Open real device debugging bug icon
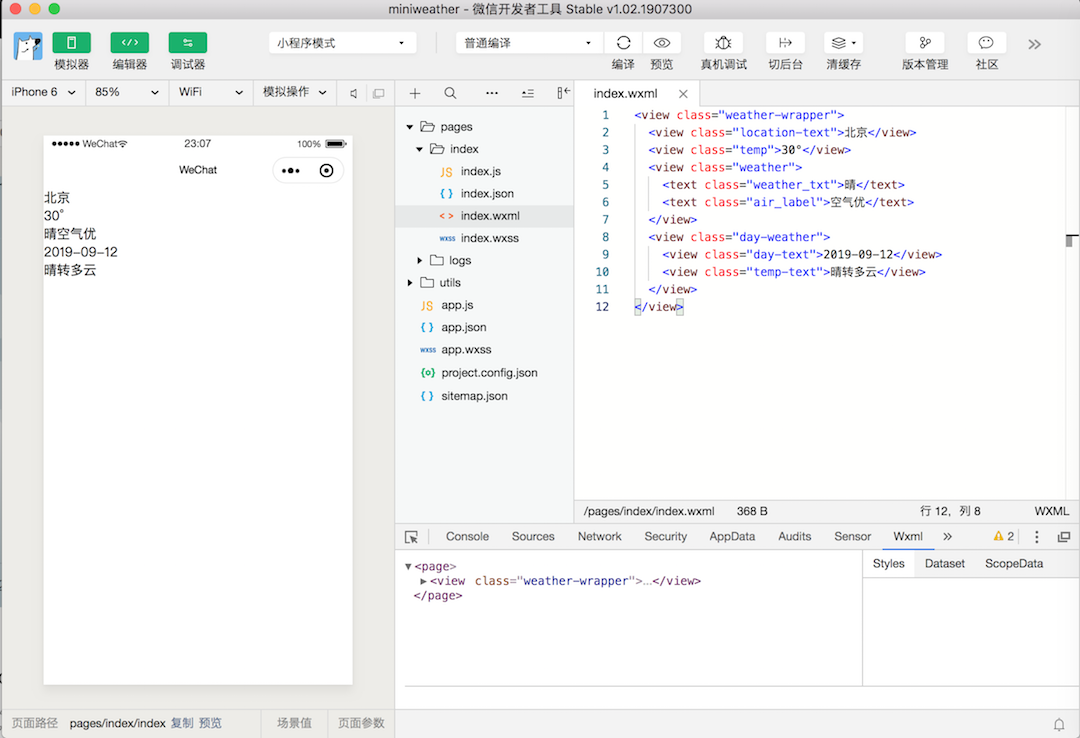The width and height of the screenshot is (1080, 738). point(723,43)
